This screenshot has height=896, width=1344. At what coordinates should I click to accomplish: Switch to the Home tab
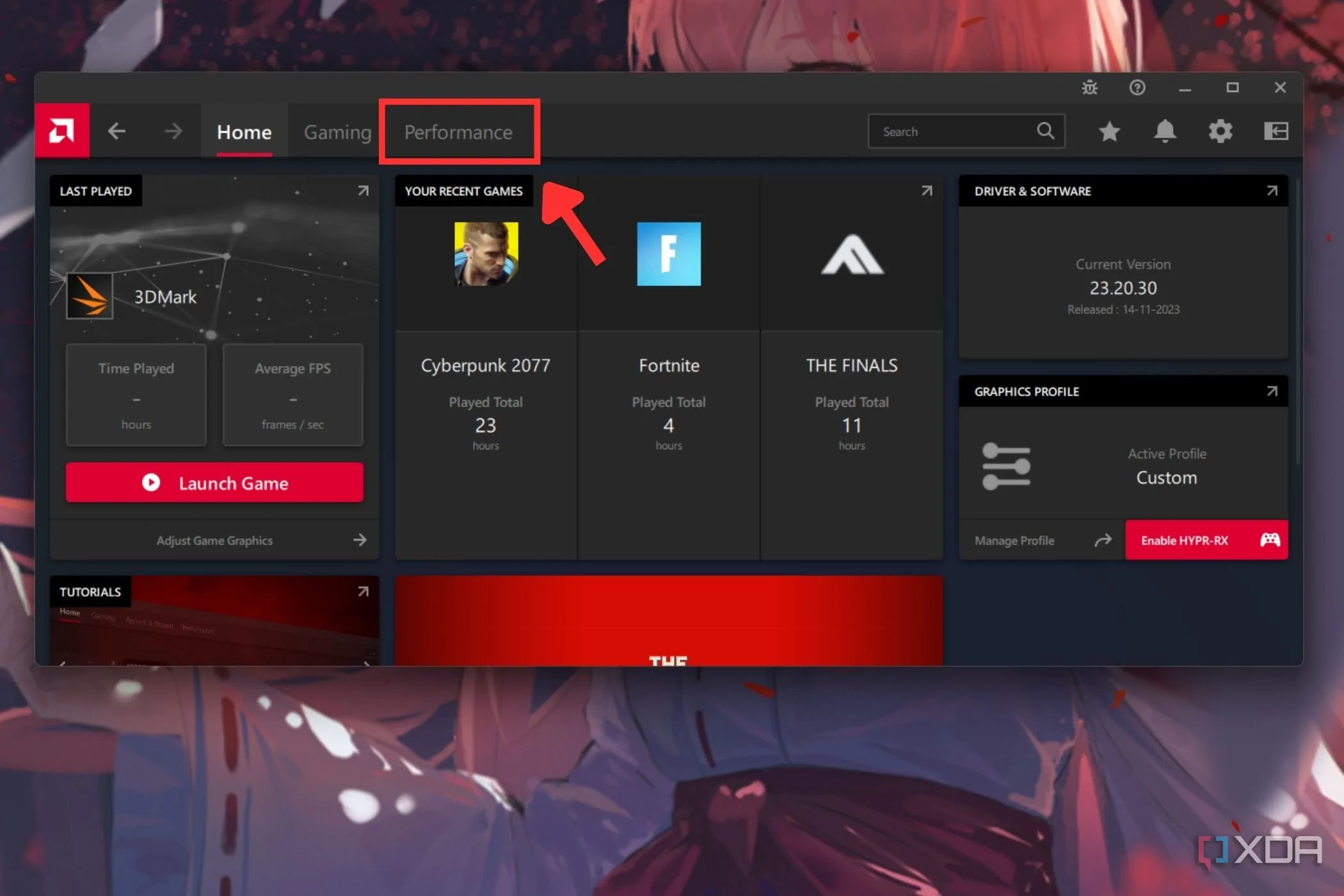(244, 131)
